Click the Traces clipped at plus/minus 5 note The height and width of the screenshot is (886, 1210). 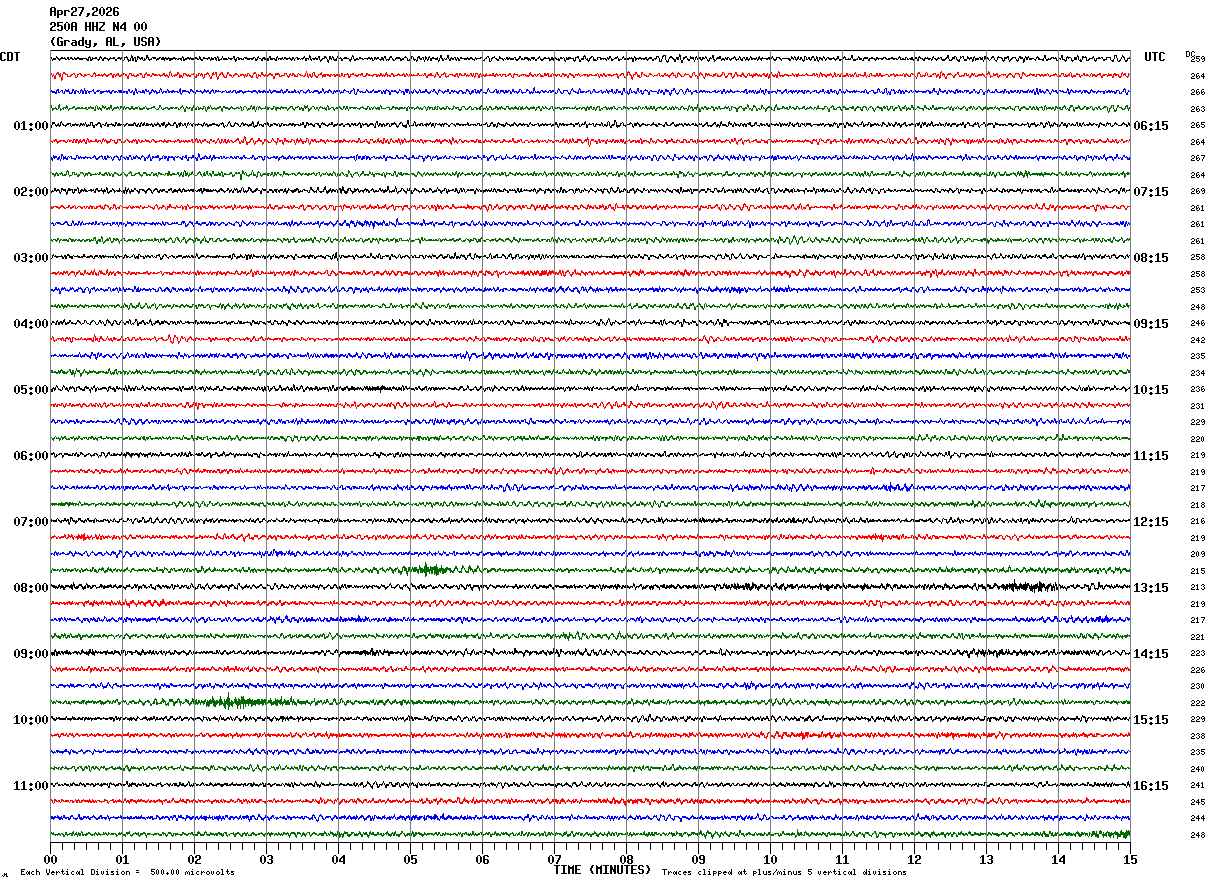point(784,873)
